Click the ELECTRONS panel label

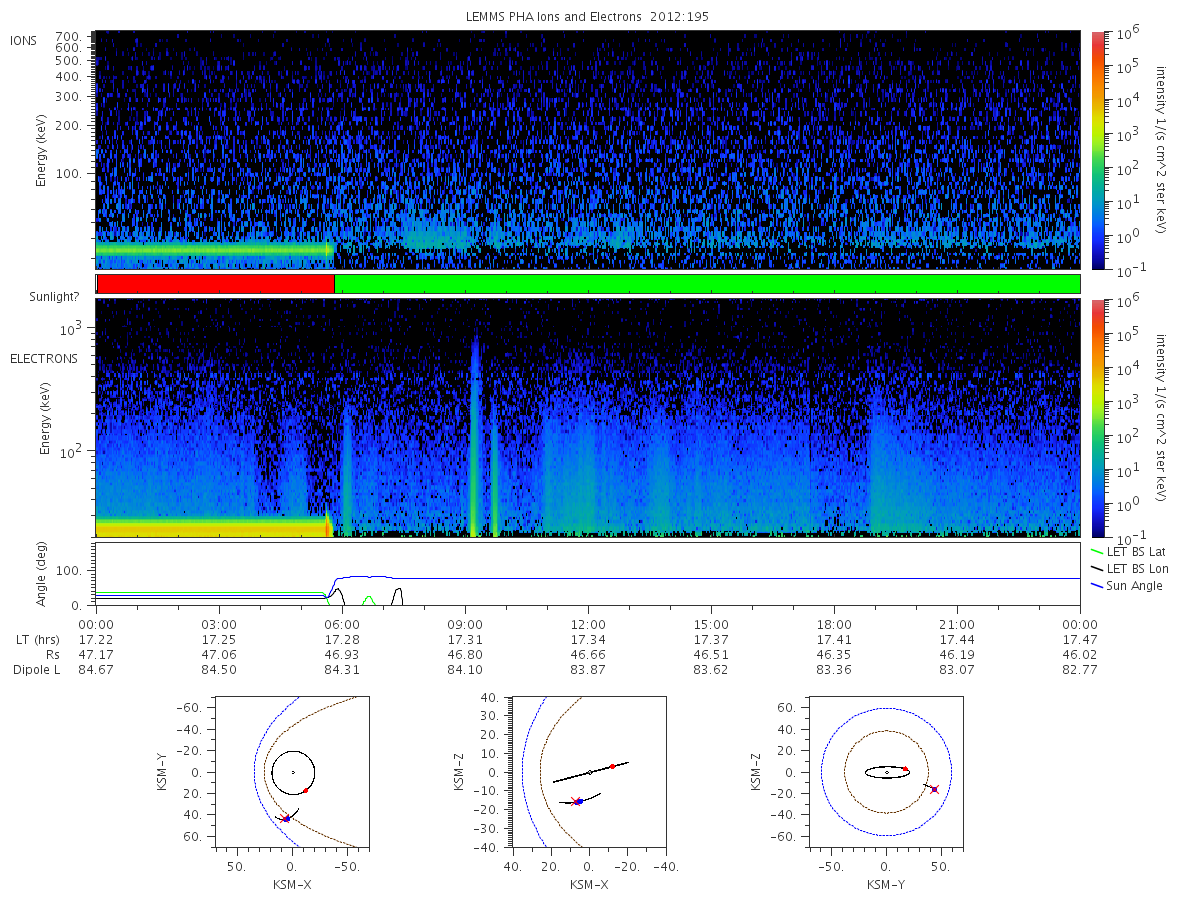44,358
